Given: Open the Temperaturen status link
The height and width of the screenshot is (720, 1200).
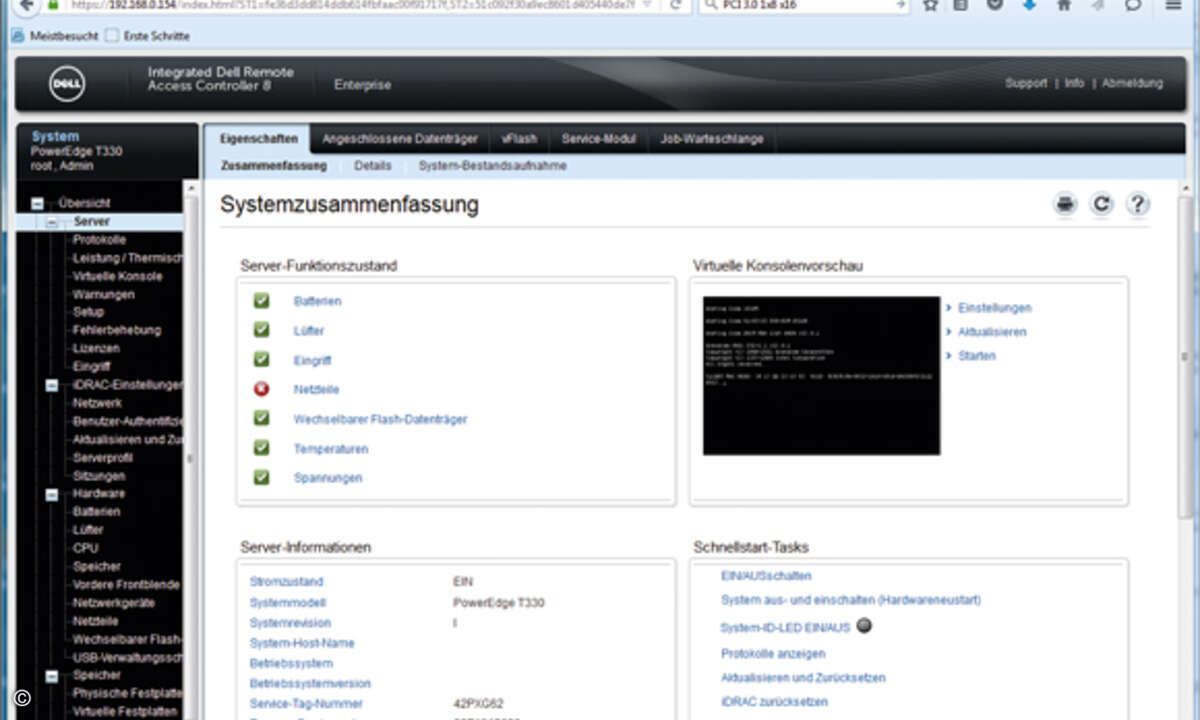Looking at the screenshot, I should point(330,449).
